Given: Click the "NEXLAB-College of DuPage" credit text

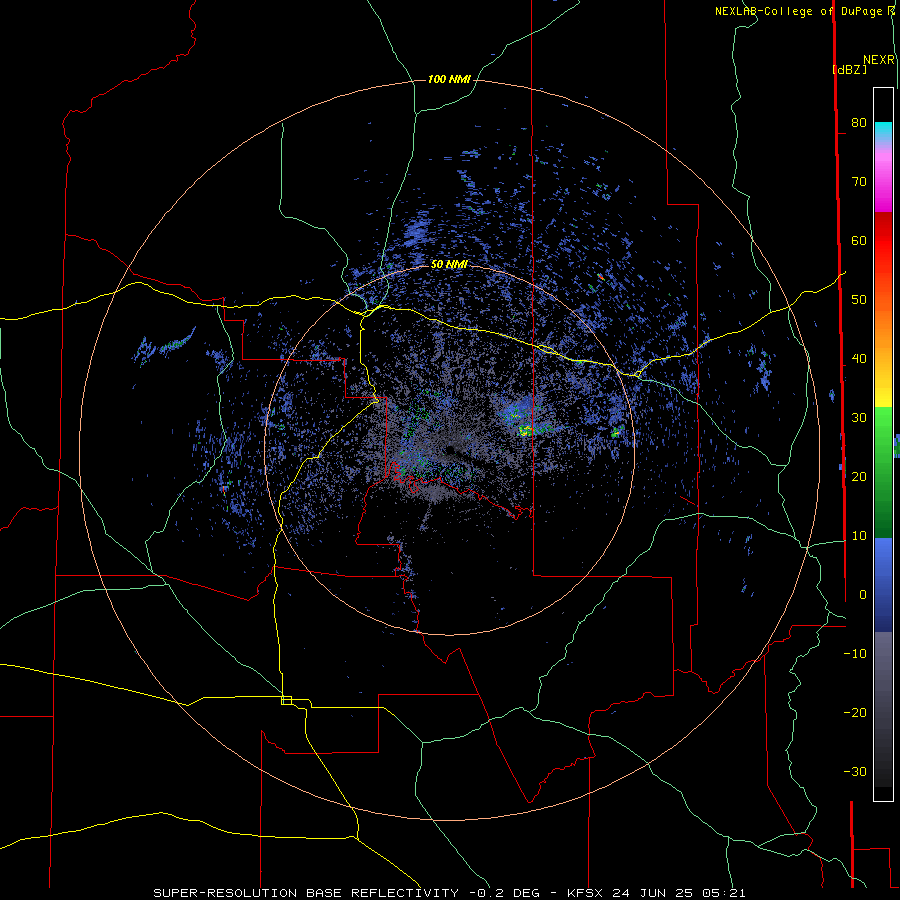Looking at the screenshot, I should (800, 11).
